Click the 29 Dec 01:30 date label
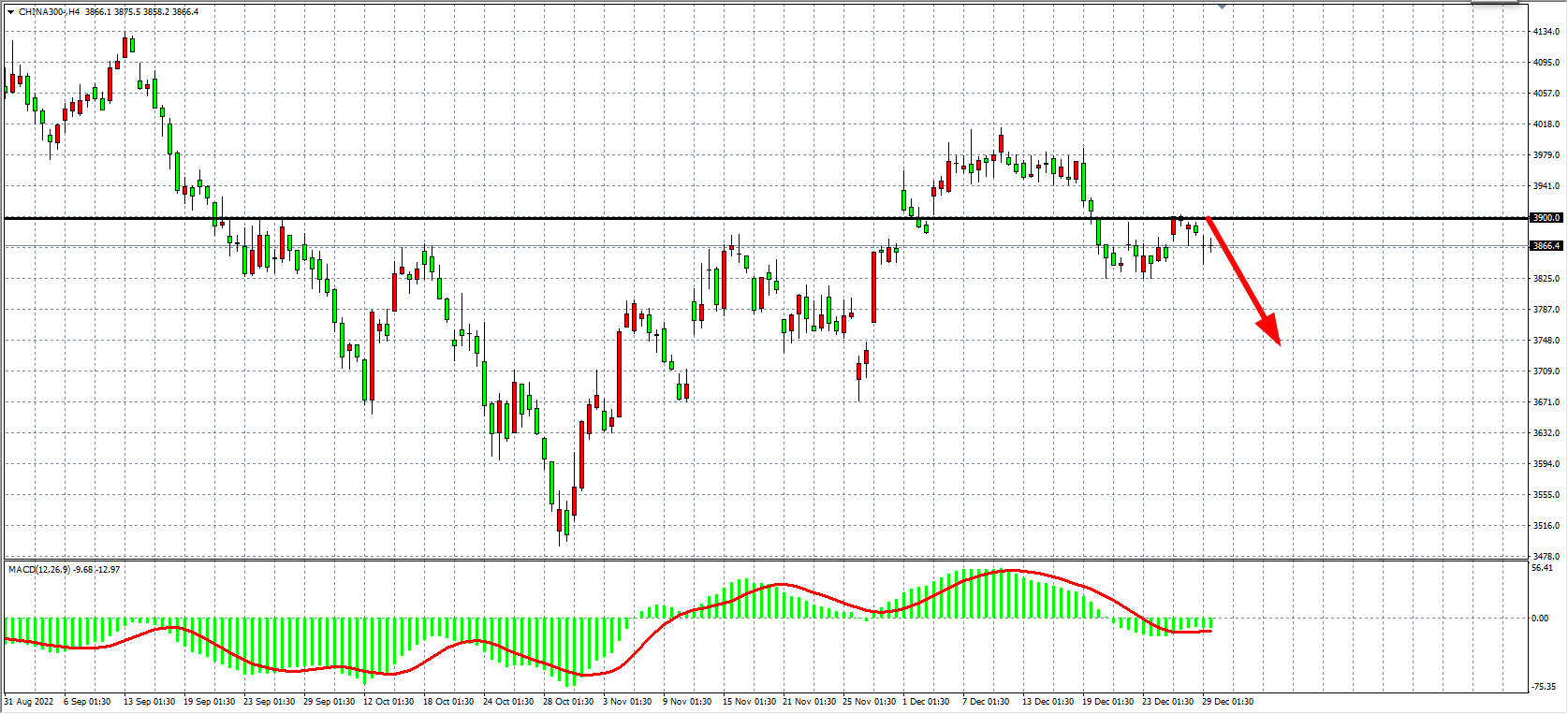1568x714 pixels. pyautogui.click(x=1227, y=702)
